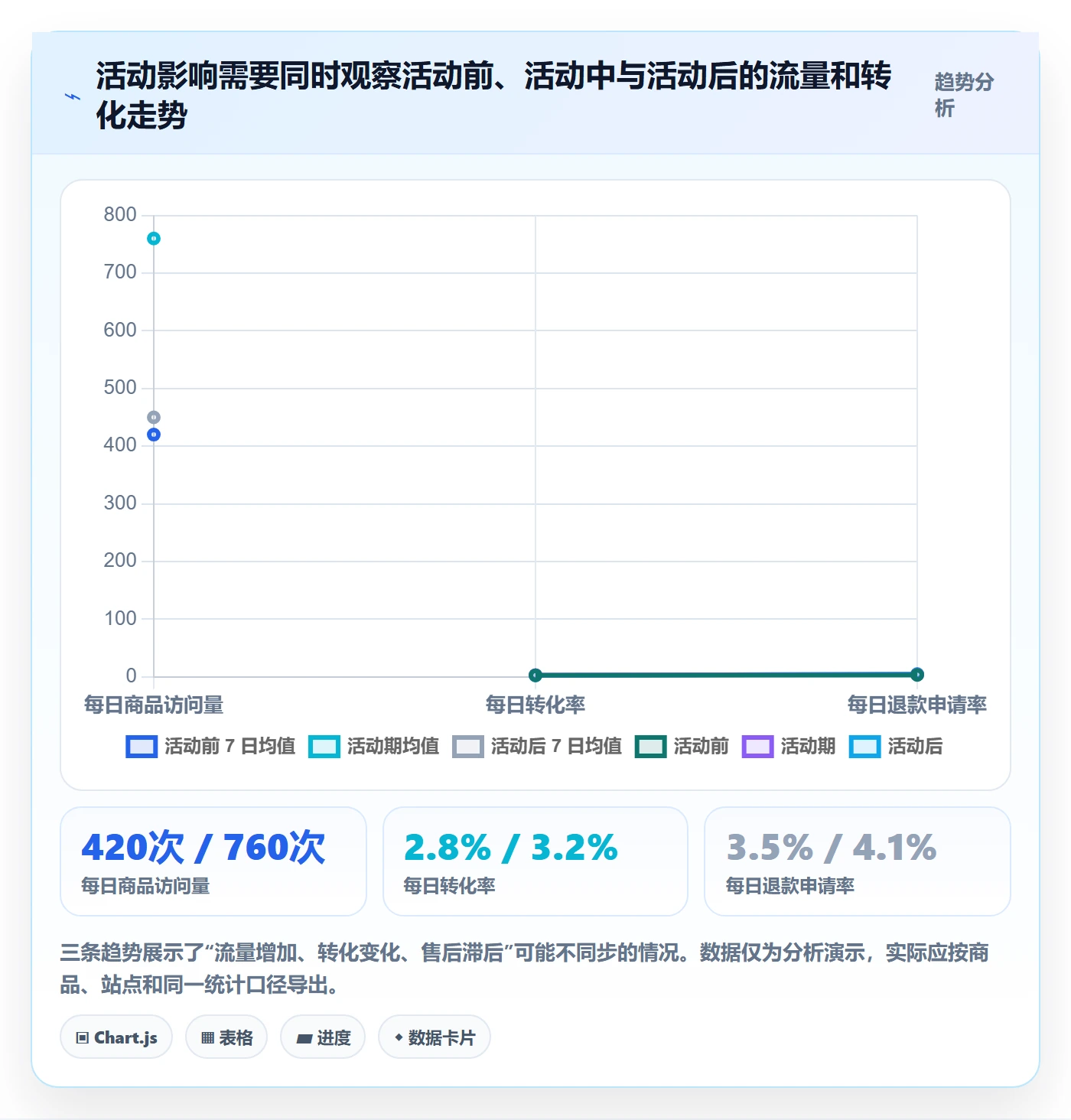This screenshot has width=1071, height=1120.
Task: Click the 每日转化率 caption under 2.8%
Action: coord(450,886)
